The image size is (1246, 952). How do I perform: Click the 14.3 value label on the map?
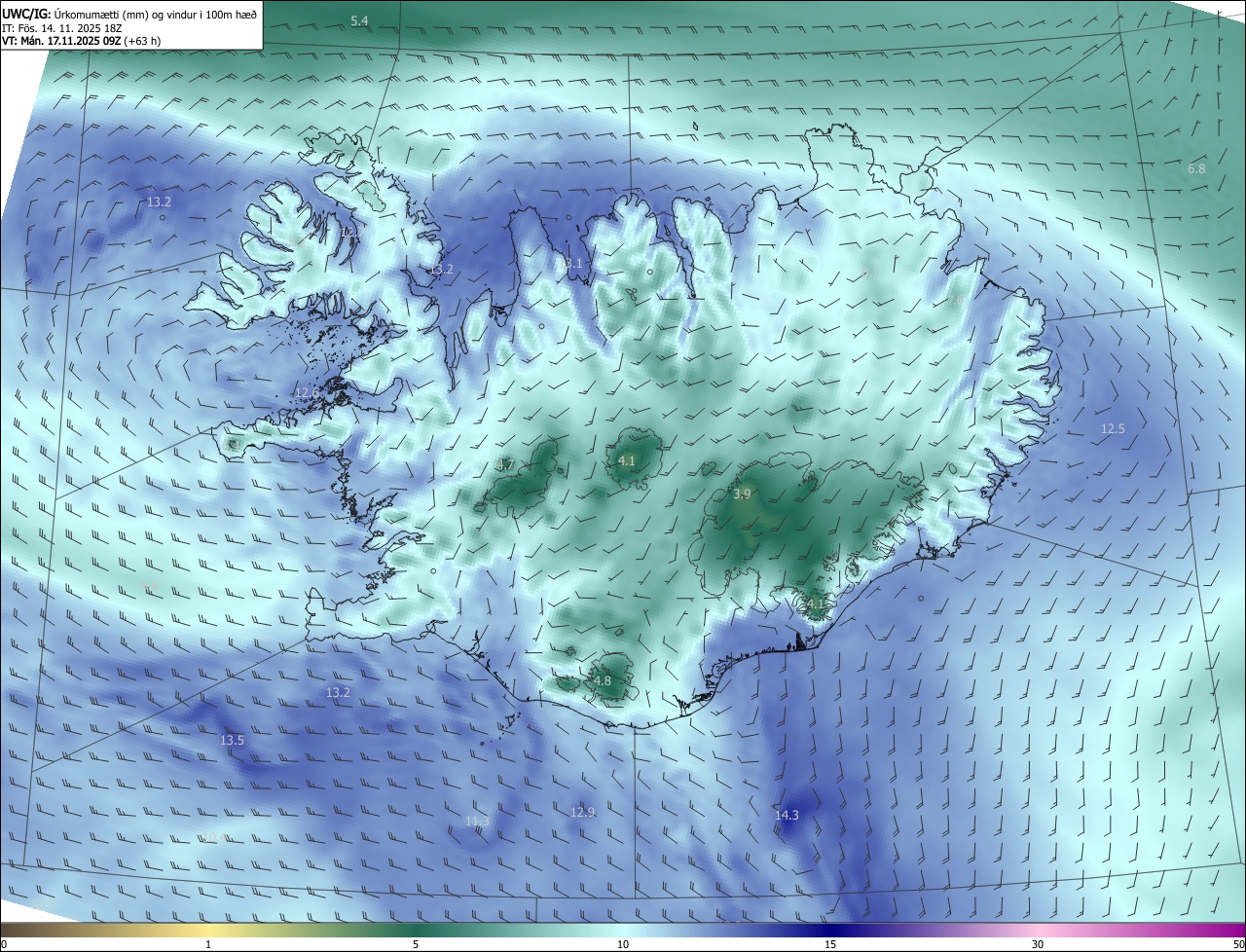click(787, 815)
